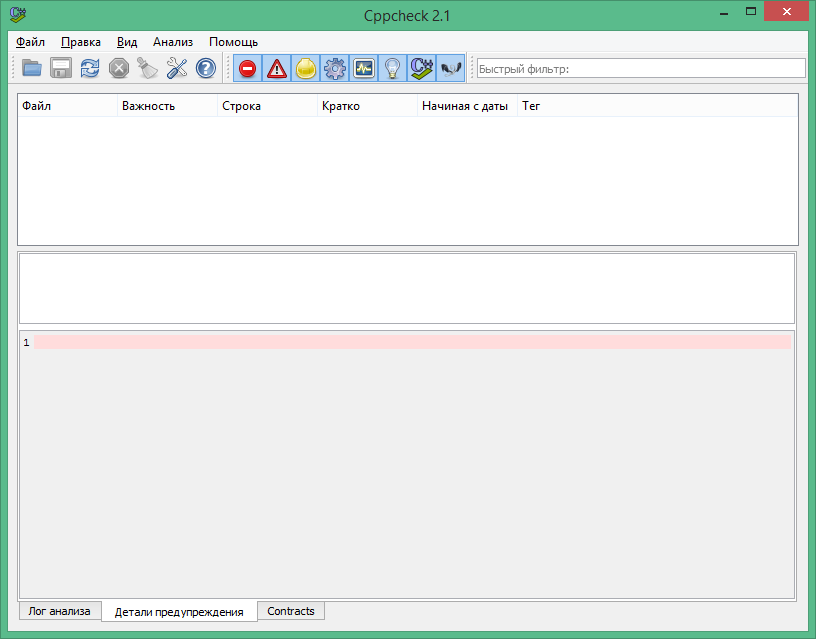Switch to the Contracts tab
816x639 pixels.
coord(290,610)
